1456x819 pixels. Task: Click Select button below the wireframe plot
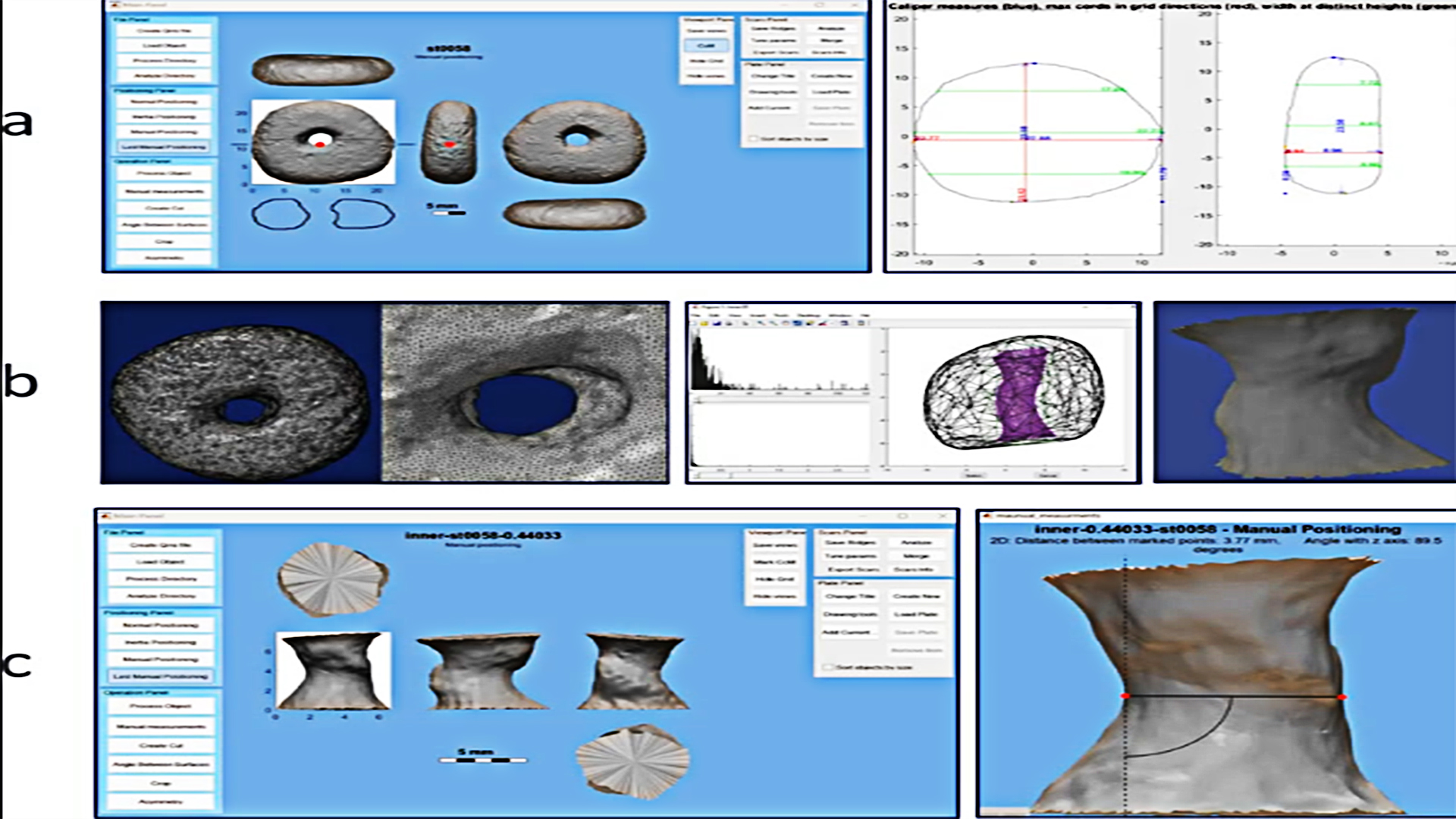[974, 475]
